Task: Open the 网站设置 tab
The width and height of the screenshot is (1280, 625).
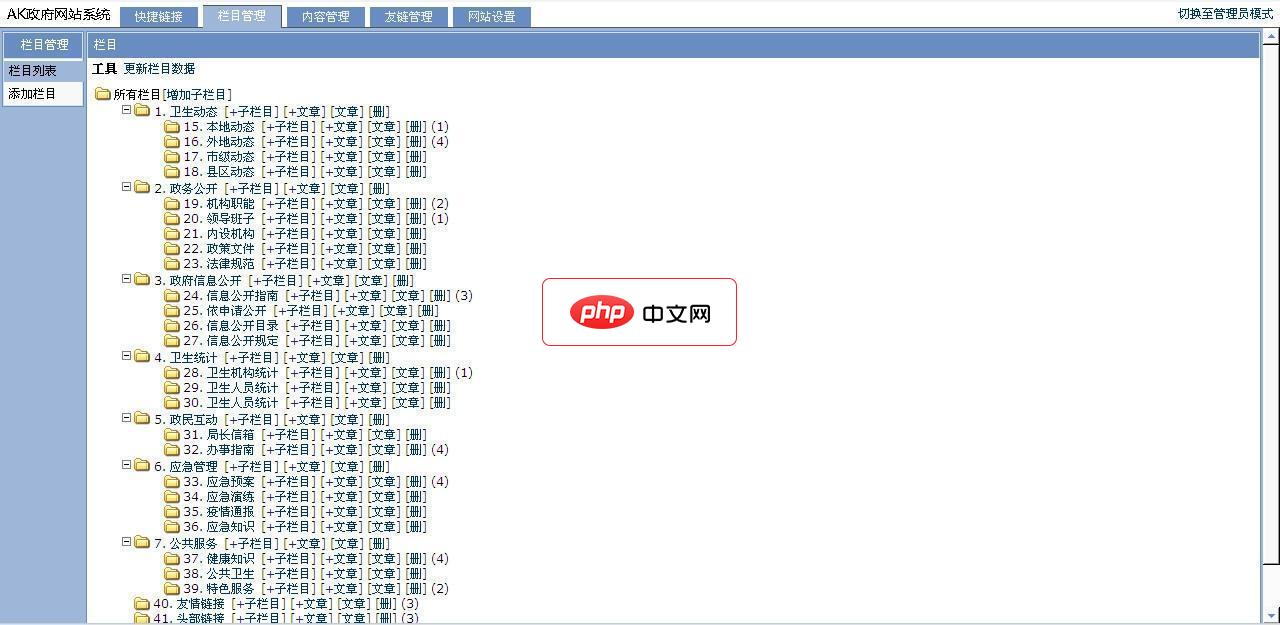Action: click(491, 15)
